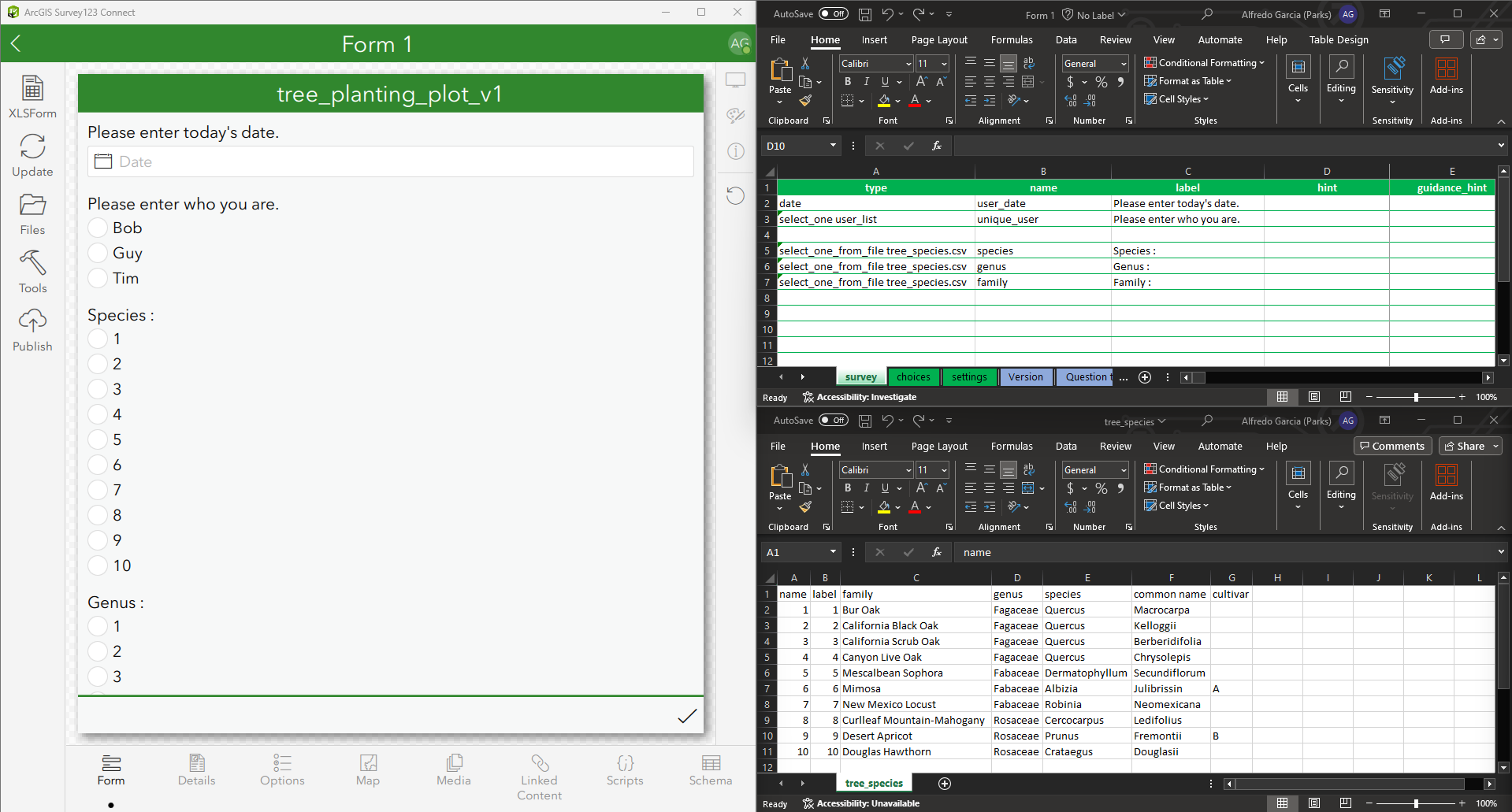Open the Table Design ribbon tab
Screen dimensions: 1512x812
(1339, 39)
